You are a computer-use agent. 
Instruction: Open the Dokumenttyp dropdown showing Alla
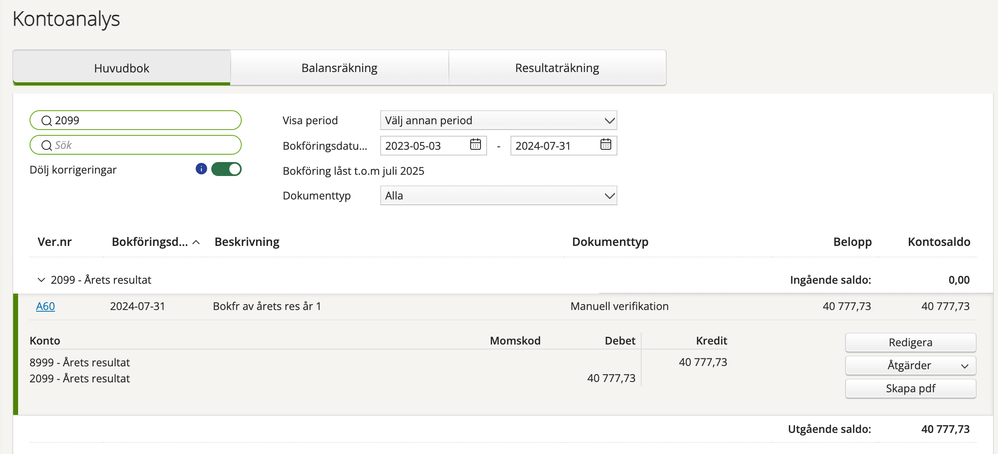click(x=498, y=195)
